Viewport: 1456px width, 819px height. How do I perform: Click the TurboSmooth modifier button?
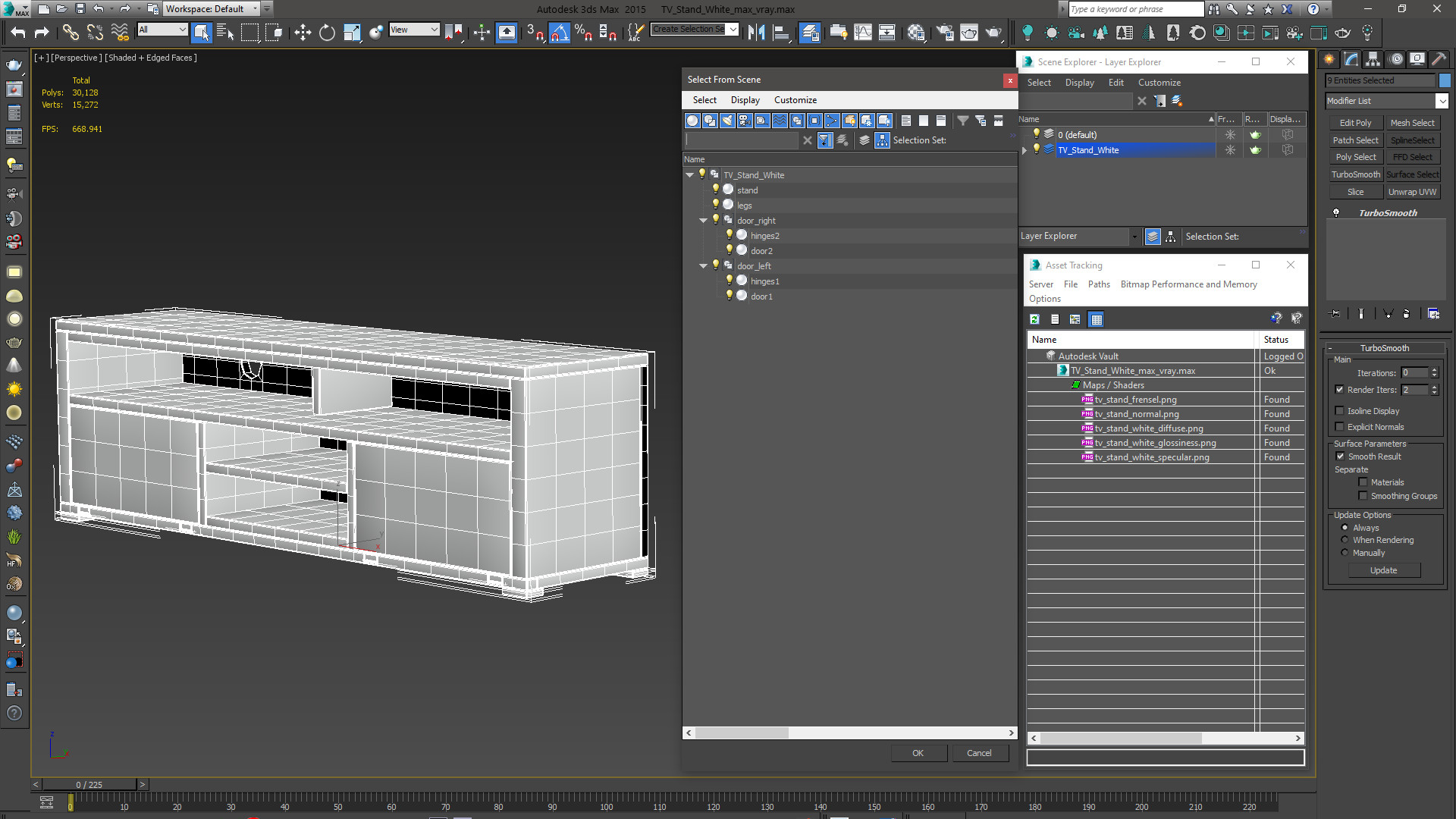click(x=1355, y=174)
